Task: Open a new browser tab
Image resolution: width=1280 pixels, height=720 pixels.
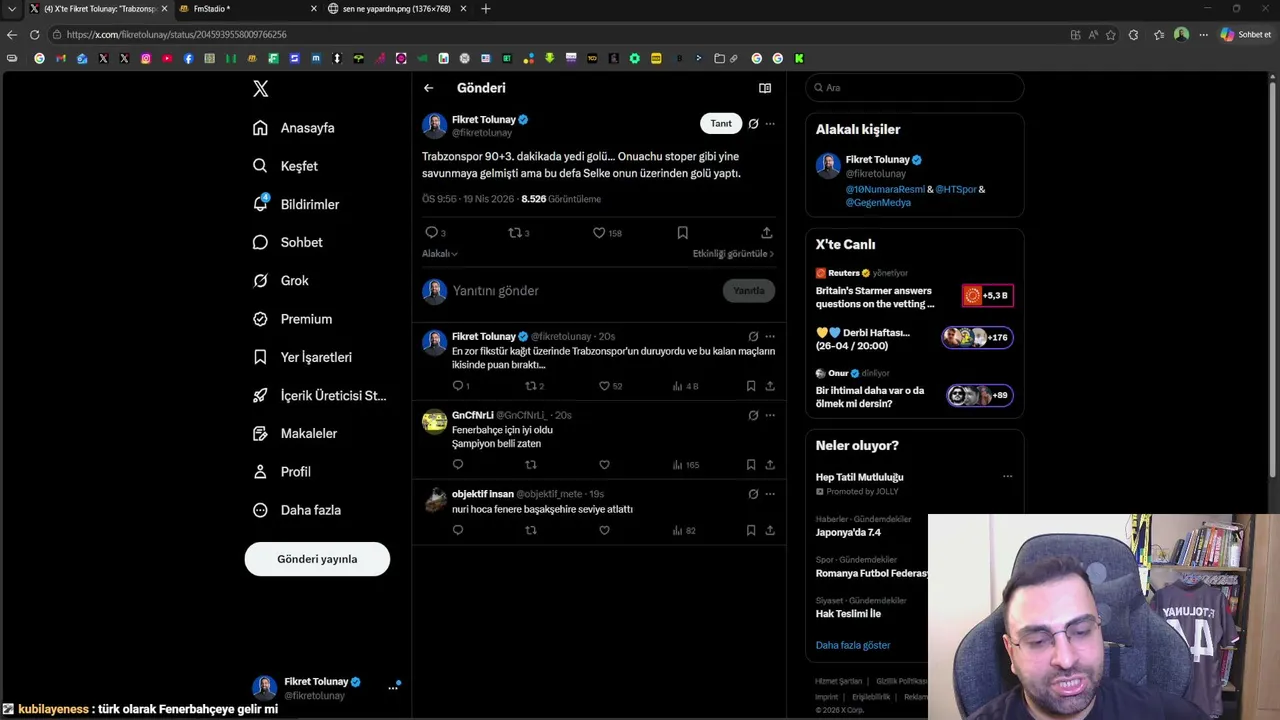Action: 486,9
